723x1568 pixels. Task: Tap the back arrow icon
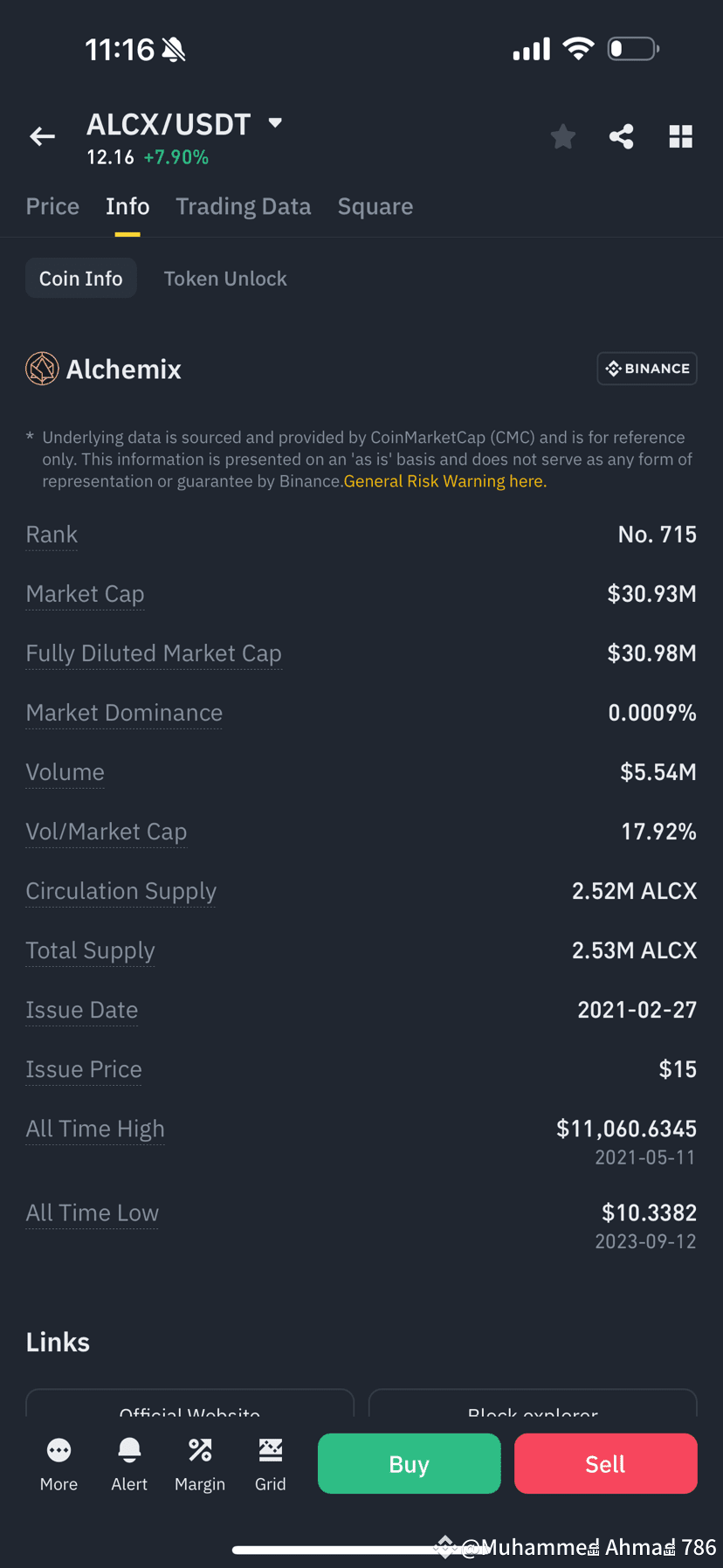coord(42,136)
